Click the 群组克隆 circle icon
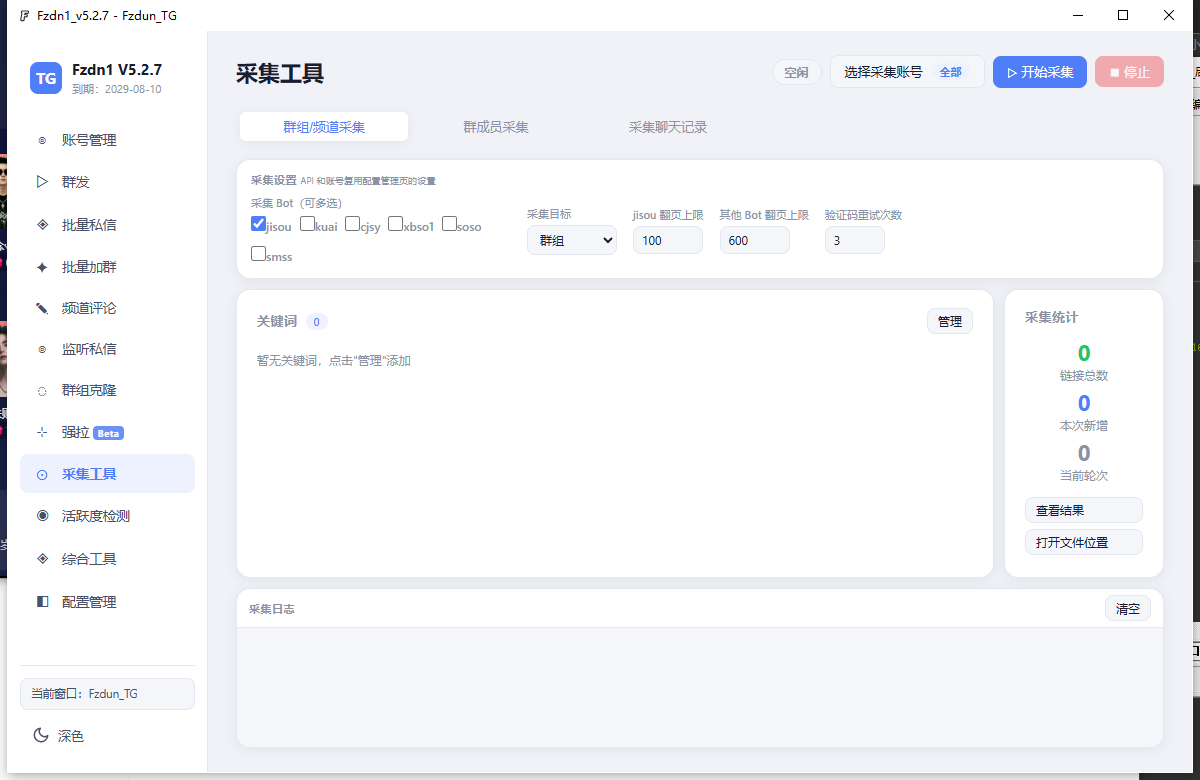The image size is (1200, 780). (x=42, y=391)
